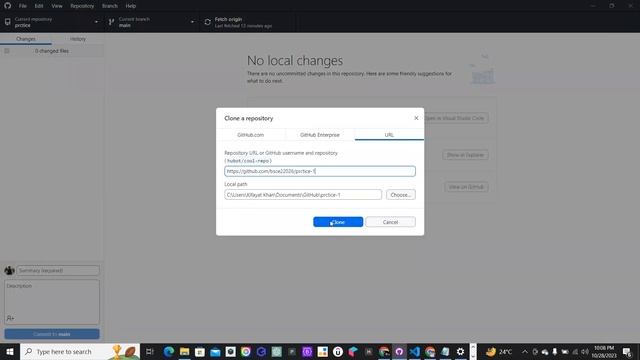This screenshot has width=640, height=360.
Task: Close the Clone a repository dialog
Action: point(416,118)
